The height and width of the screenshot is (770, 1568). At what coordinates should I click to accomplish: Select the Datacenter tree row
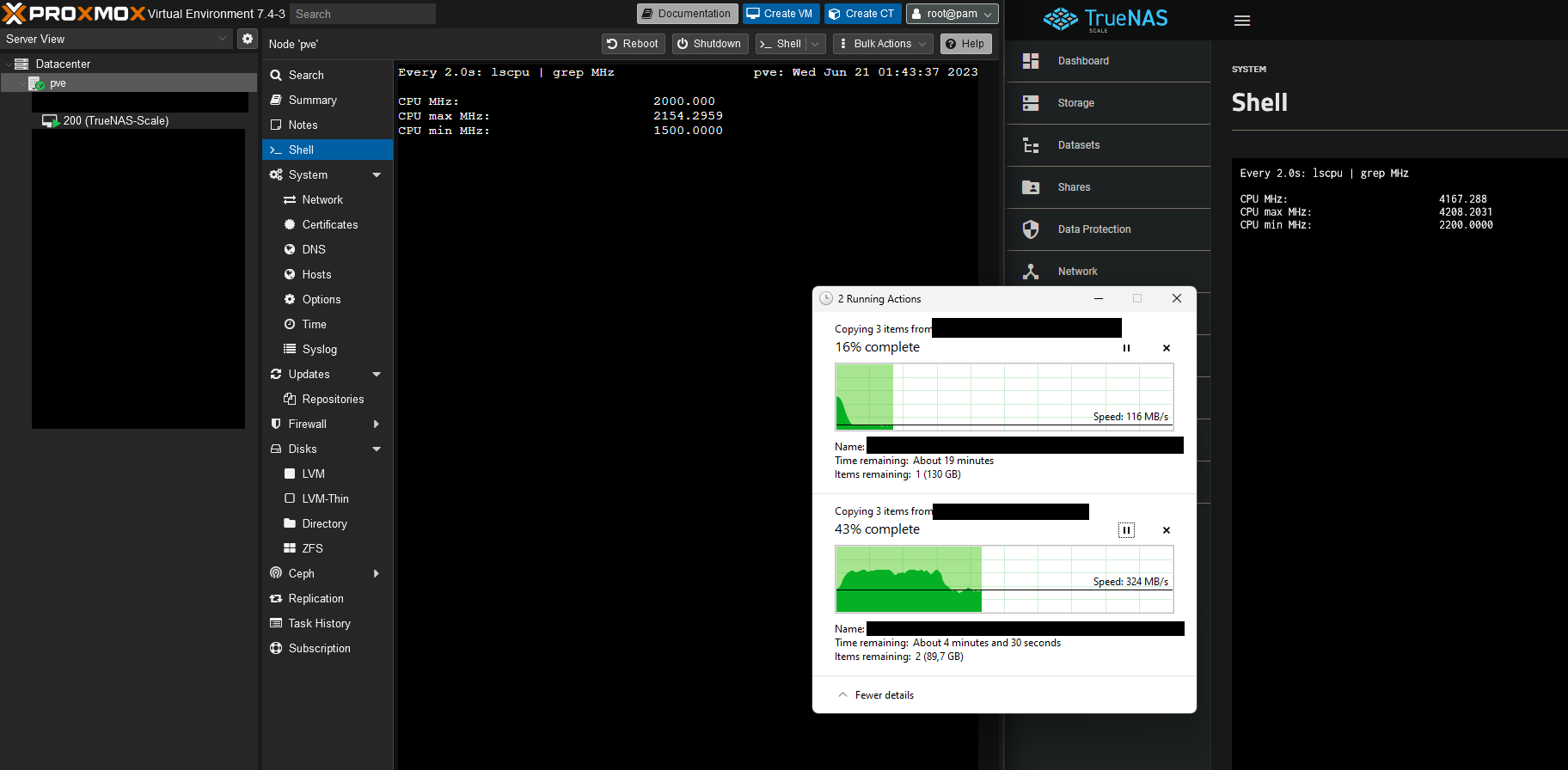coord(129,64)
